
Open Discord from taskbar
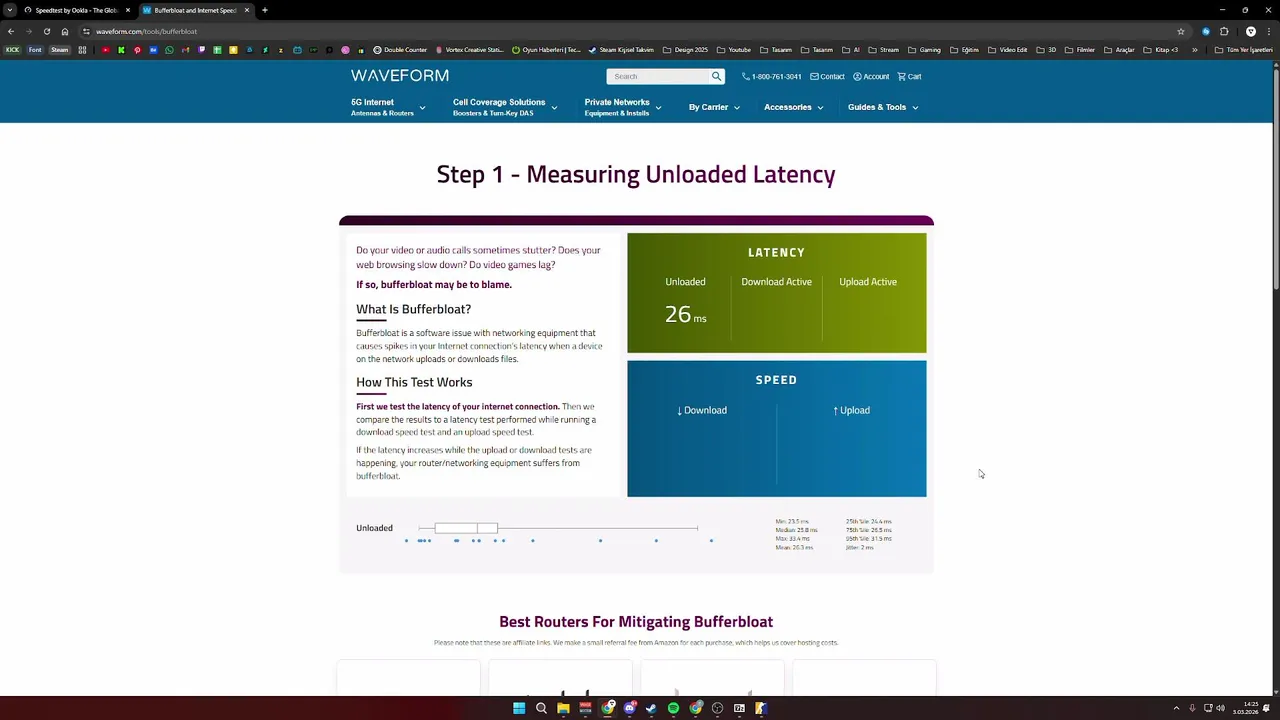629,708
